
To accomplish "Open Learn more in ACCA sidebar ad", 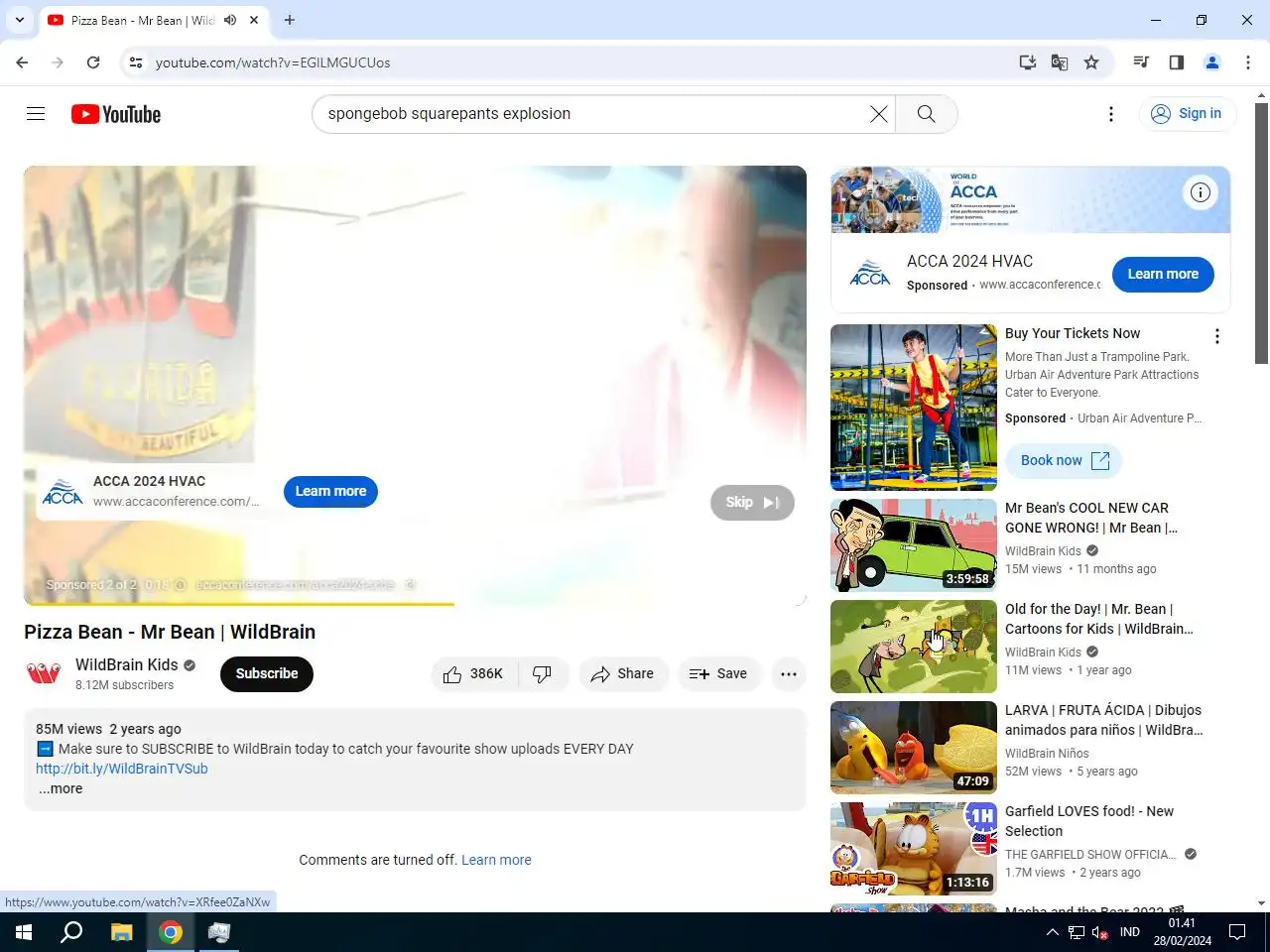I will [1163, 275].
